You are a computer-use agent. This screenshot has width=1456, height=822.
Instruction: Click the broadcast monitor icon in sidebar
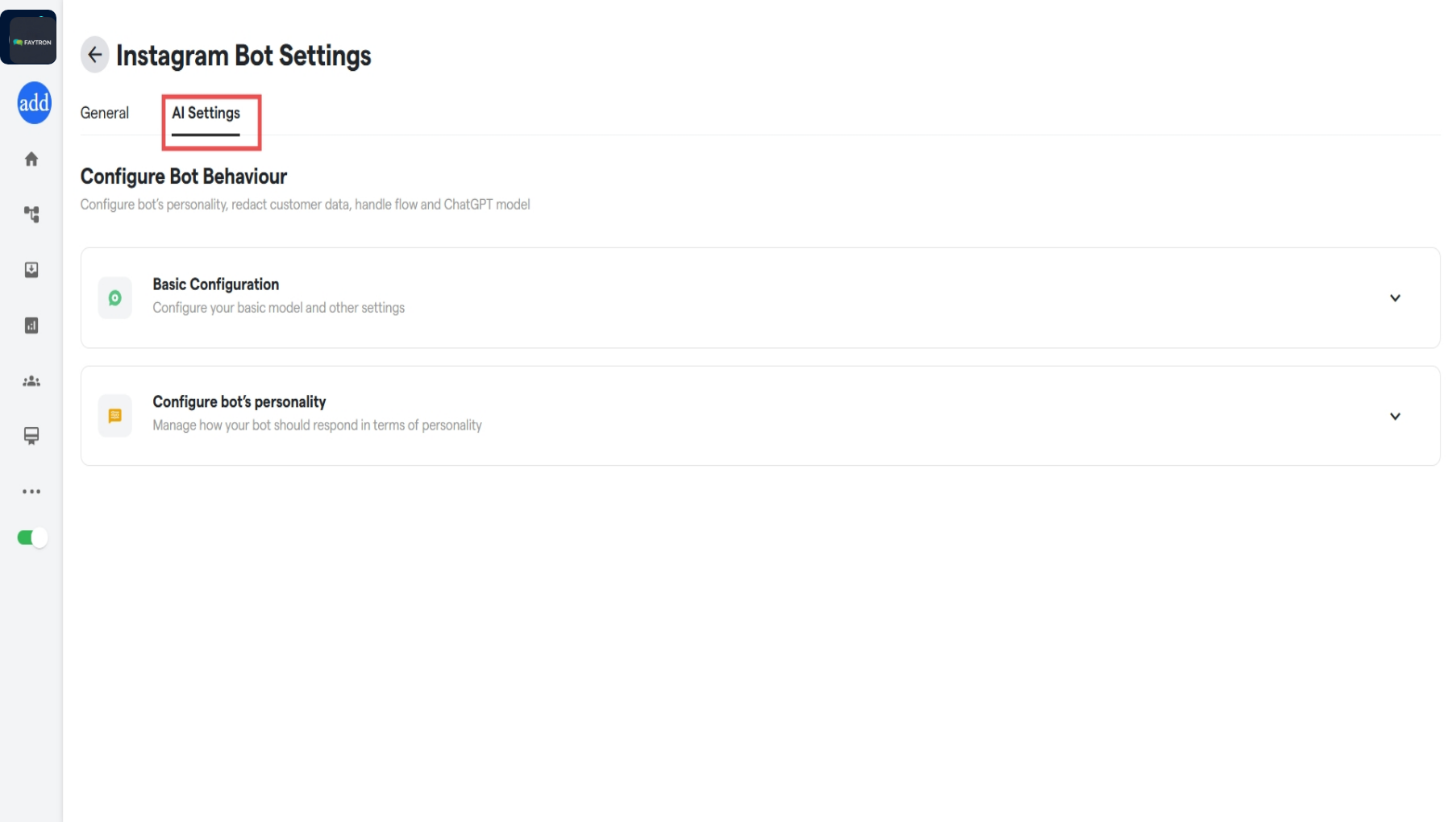point(31,436)
